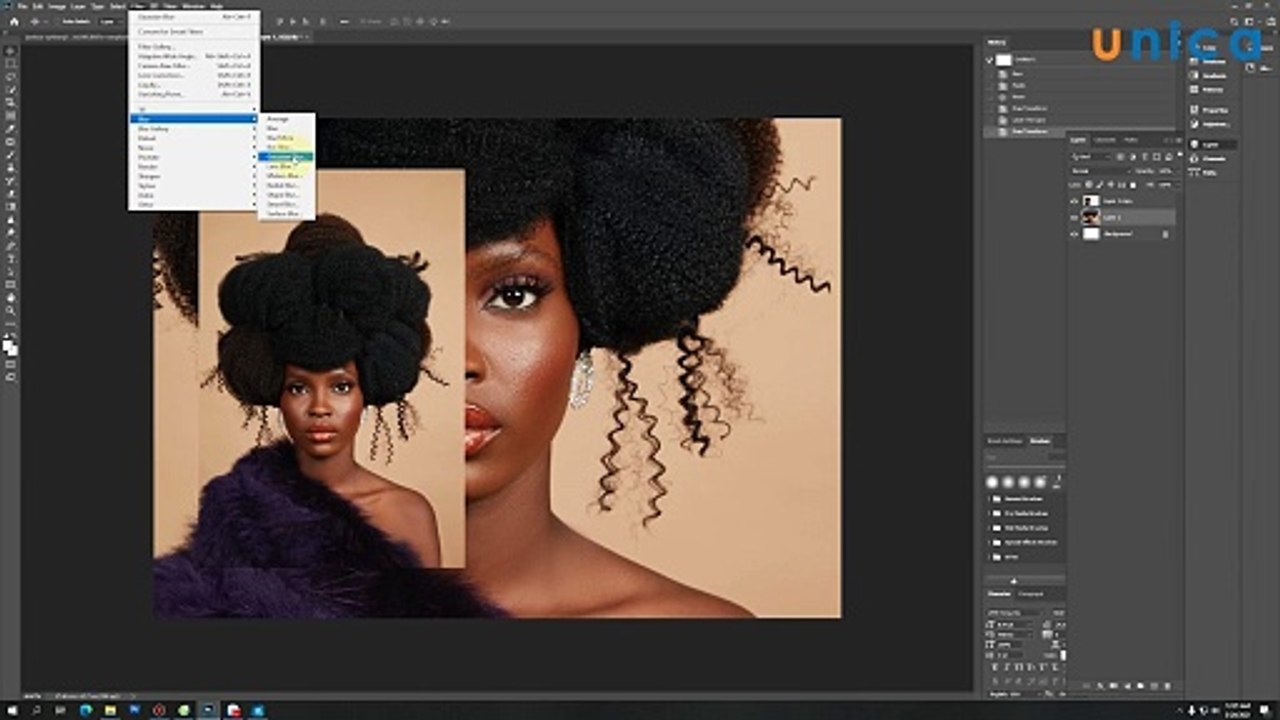Choose Surface Blur in the Blur submenu
The image size is (1280, 720).
pyautogui.click(x=285, y=214)
